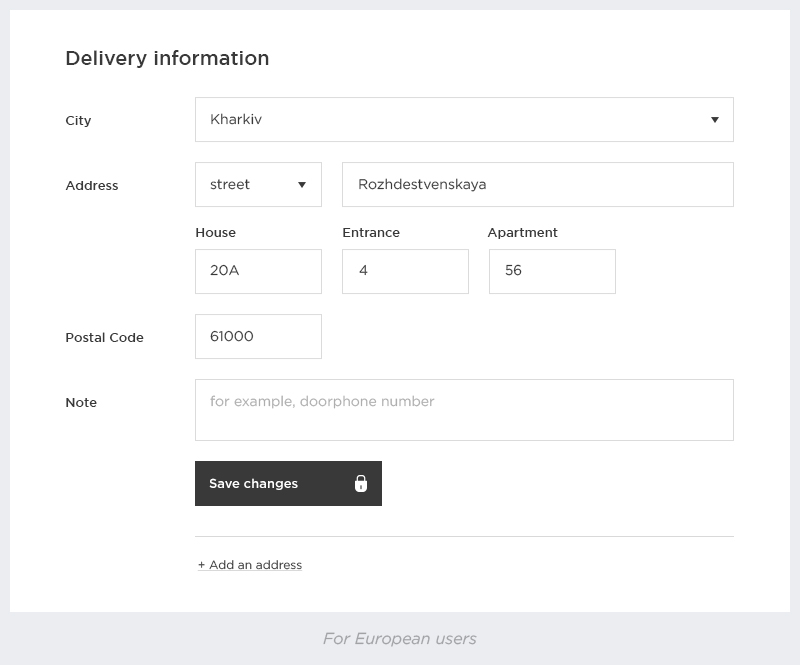
Task: Click the Postal Code field showing 61000
Action: 258,336
